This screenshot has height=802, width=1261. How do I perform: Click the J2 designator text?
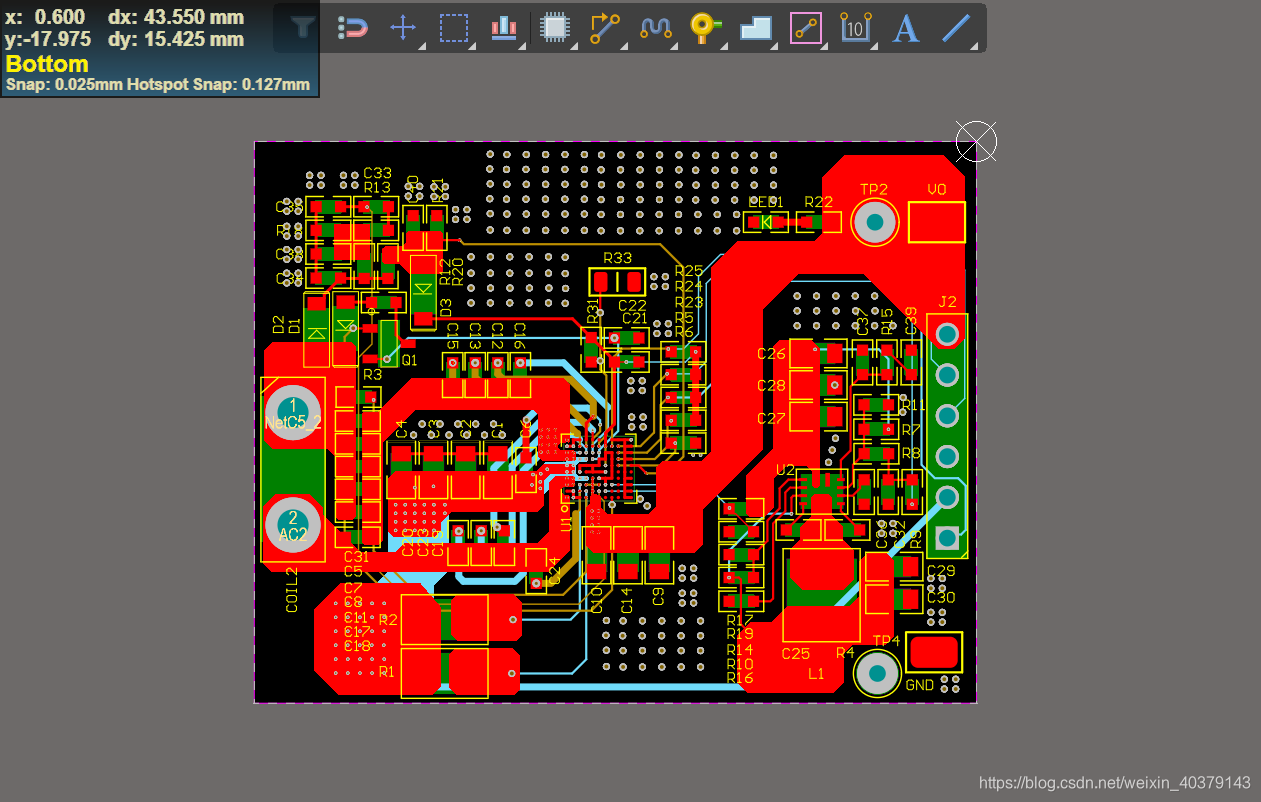[x=947, y=302]
